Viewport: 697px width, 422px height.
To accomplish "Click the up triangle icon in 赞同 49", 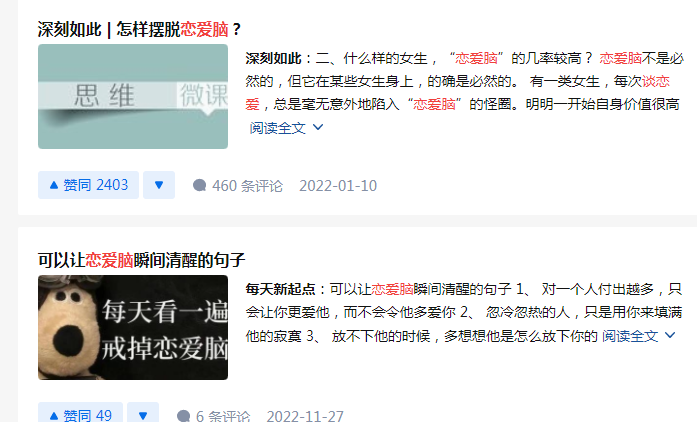I will click(x=54, y=416).
